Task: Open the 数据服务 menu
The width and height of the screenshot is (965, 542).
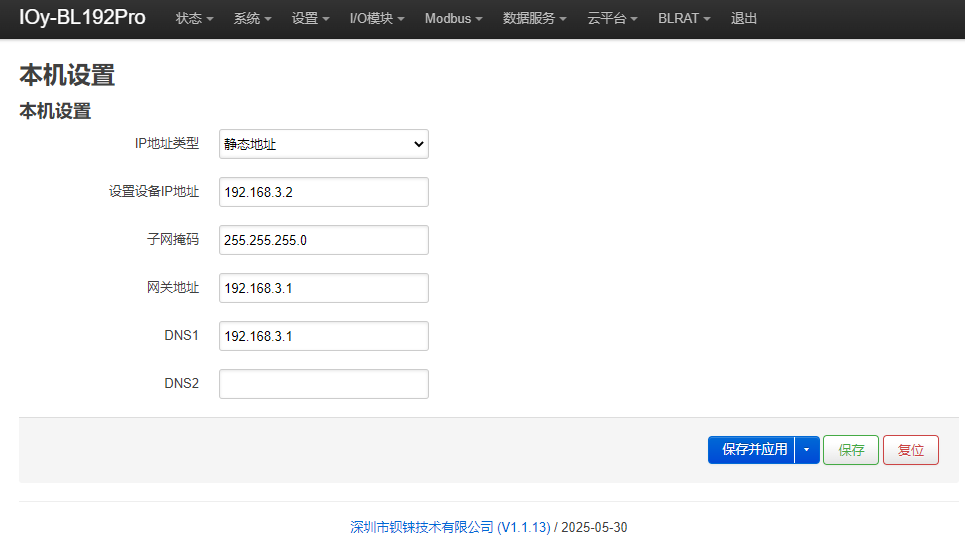Action: [x=534, y=18]
